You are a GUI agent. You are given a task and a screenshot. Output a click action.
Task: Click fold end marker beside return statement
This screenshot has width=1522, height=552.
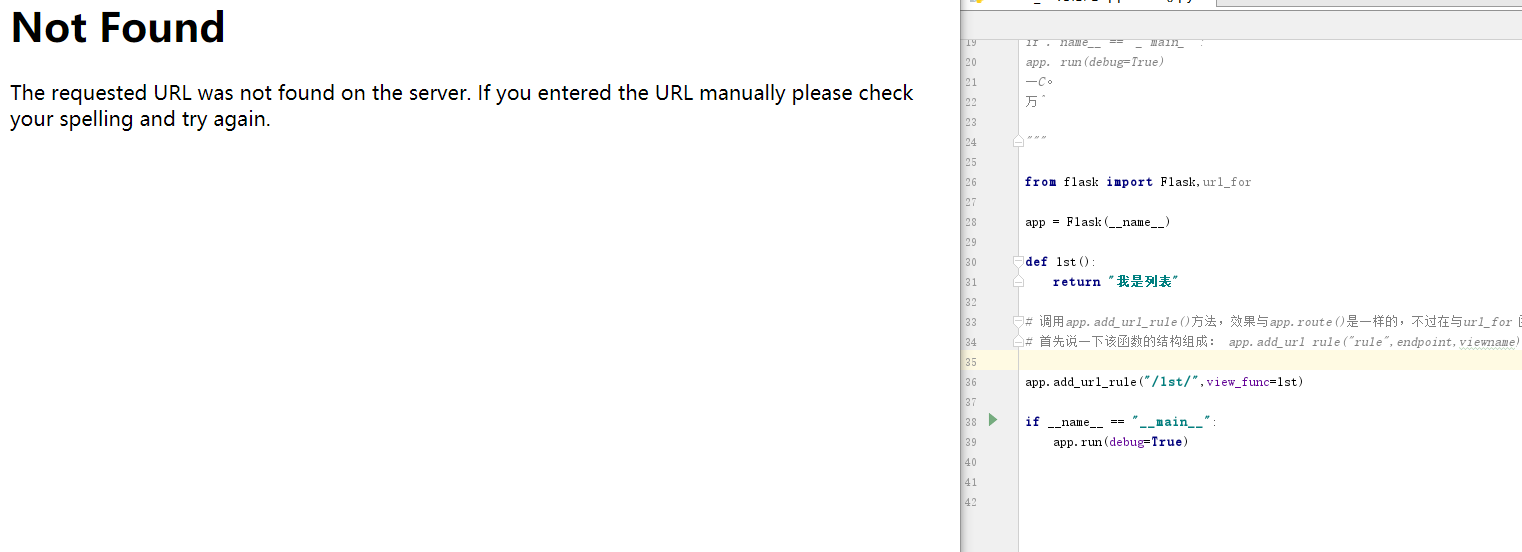coord(1018,282)
